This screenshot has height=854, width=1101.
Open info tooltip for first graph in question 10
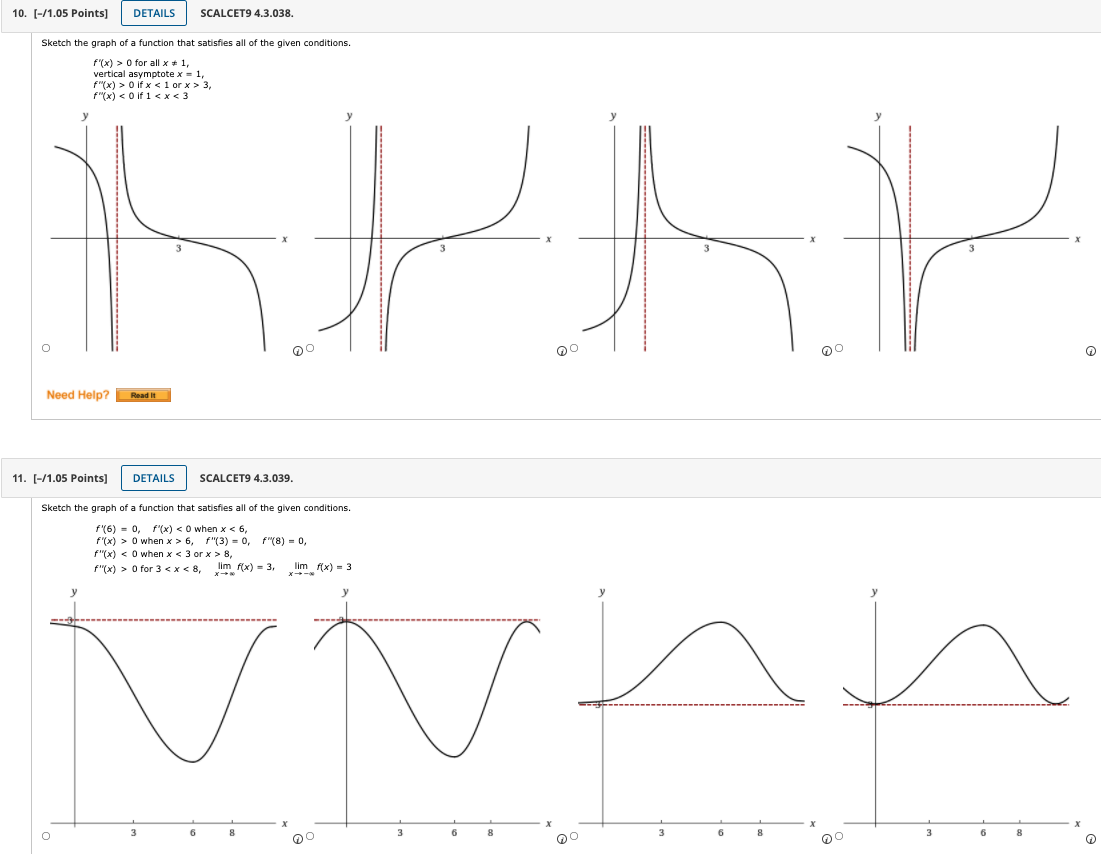pos(297,350)
